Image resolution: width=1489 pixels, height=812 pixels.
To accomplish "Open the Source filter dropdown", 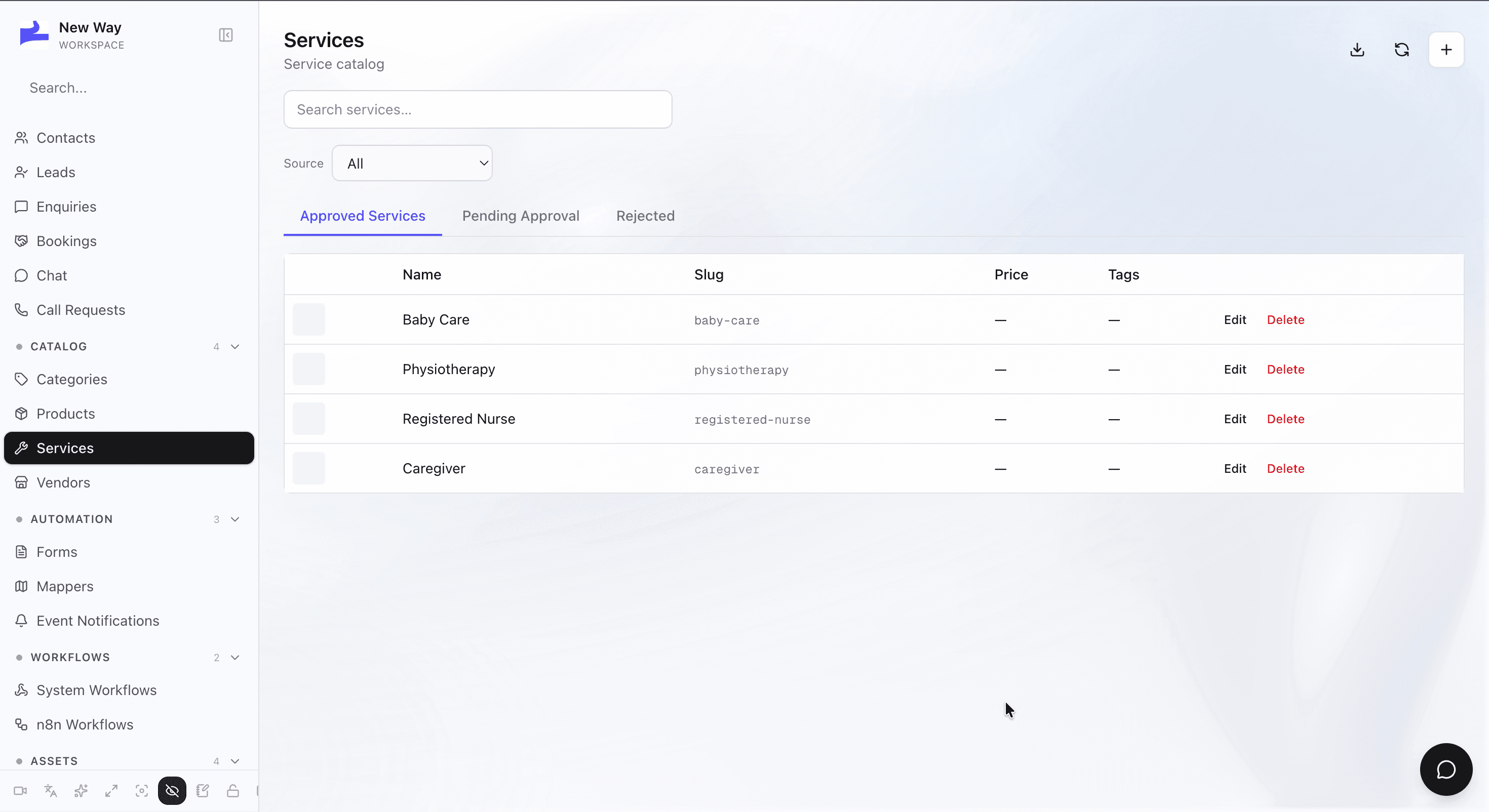I will point(412,164).
